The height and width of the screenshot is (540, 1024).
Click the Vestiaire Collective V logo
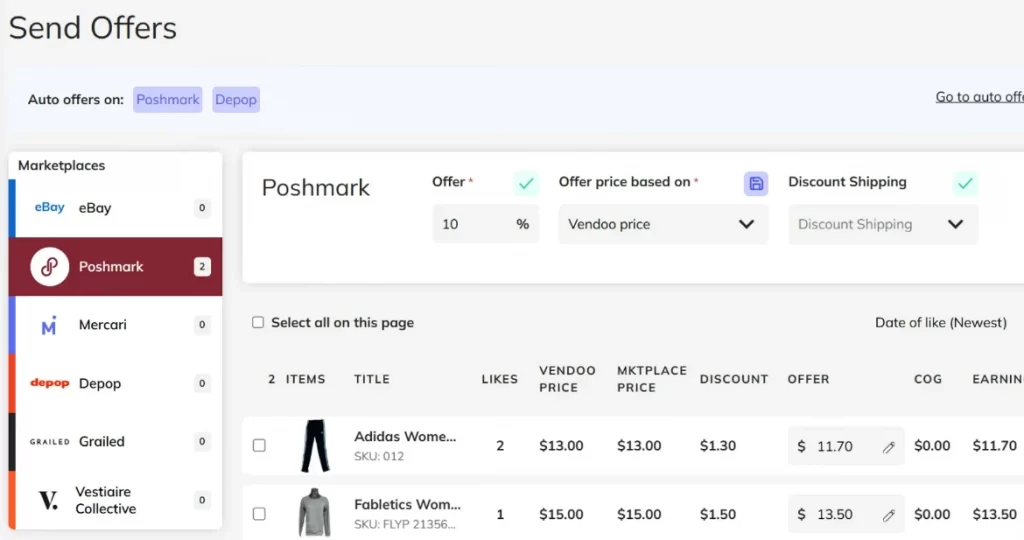48,500
